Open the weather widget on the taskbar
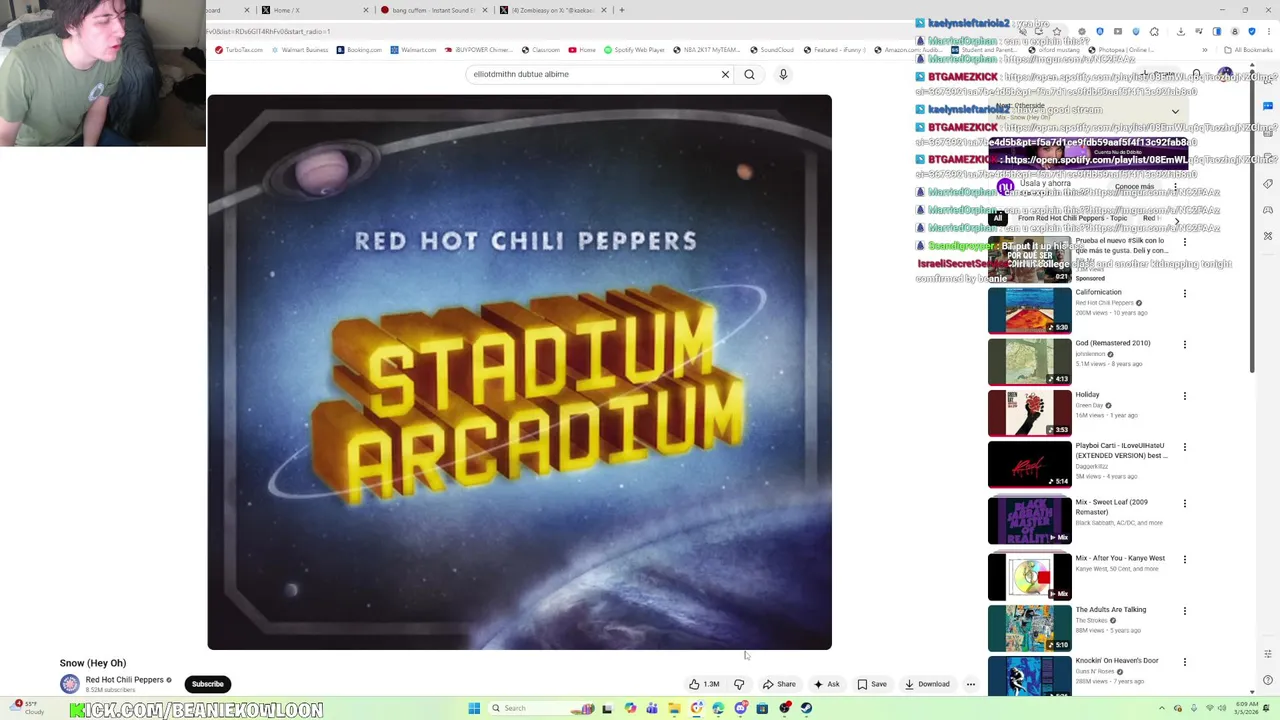 coord(28,708)
